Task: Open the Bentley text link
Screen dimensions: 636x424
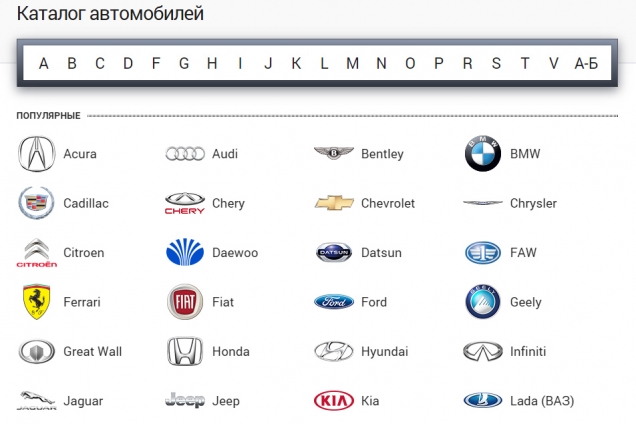Action: [382, 154]
